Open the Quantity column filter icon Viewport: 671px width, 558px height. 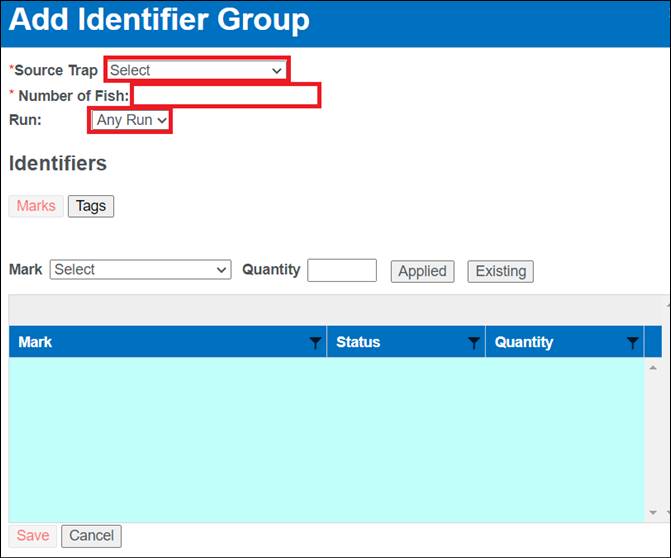pyautogui.click(x=632, y=343)
